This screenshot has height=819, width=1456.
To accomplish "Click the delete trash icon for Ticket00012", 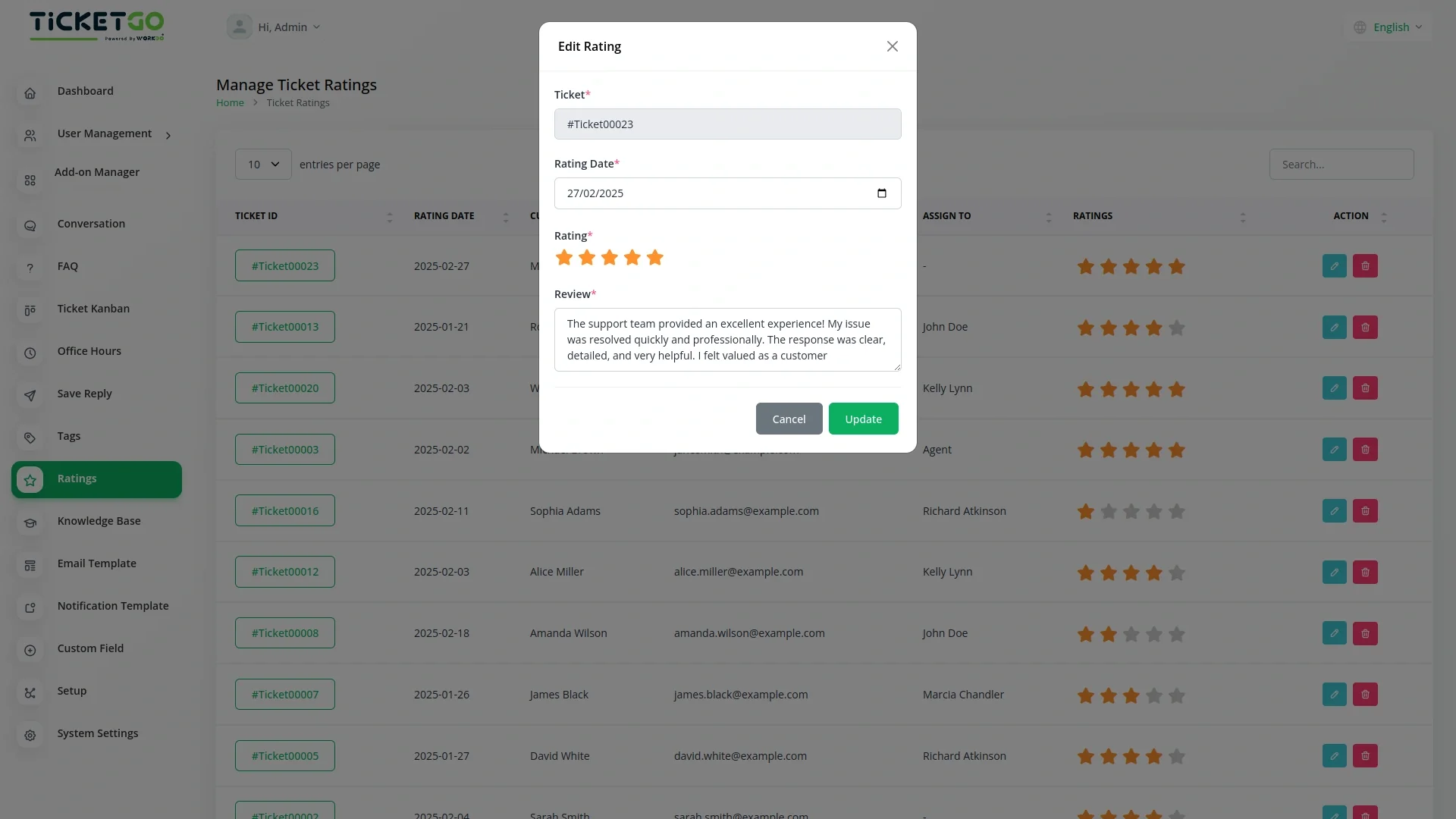I will pyautogui.click(x=1365, y=573).
